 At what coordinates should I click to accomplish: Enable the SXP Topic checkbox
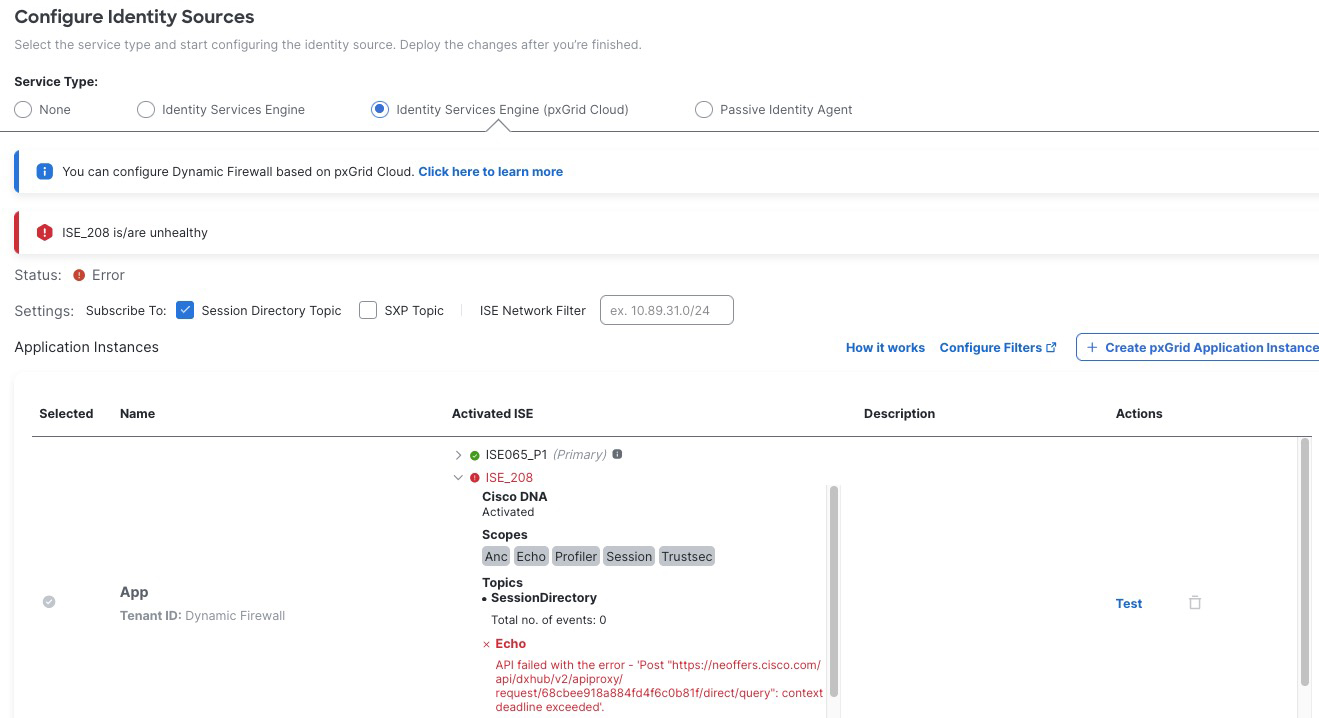368,310
